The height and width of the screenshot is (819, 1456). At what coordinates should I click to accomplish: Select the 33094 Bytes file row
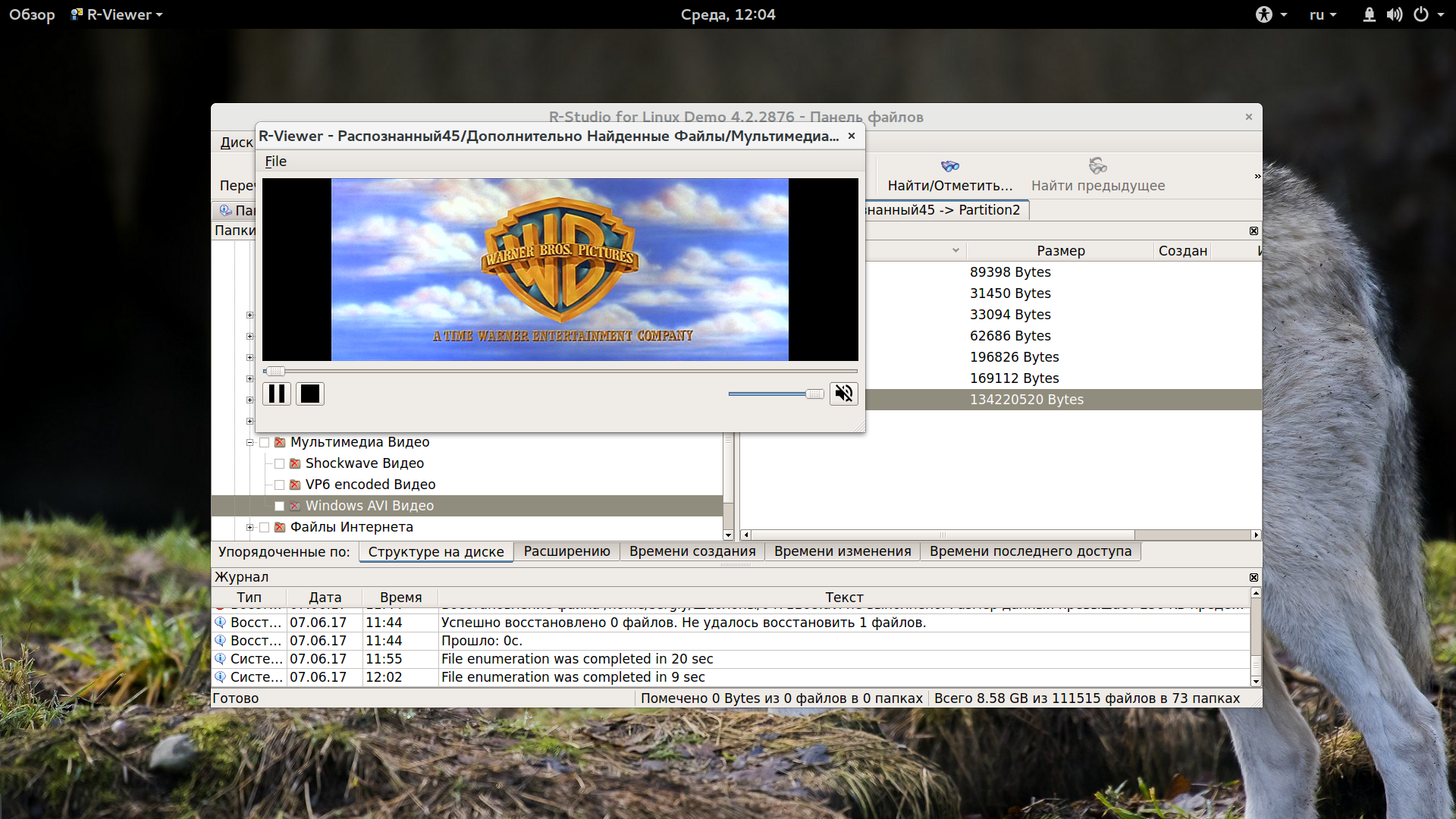coord(1063,315)
